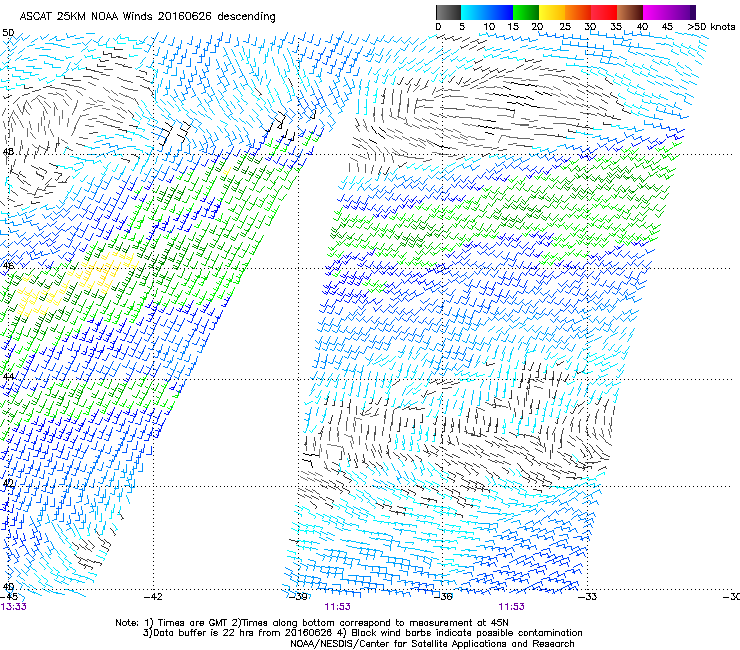This screenshot has width=740, height=650.
Task: Pick the grey 0-5 knots color segment
Action: point(448,12)
